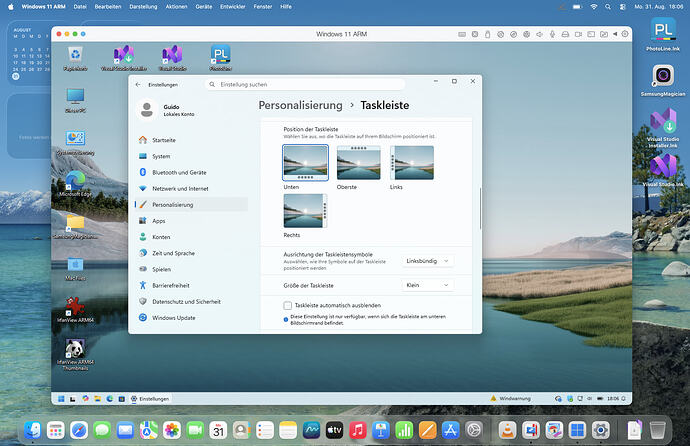Open the IrfanView ARM64 desktop icon
Image resolution: width=690 pixels, height=446 pixels.
(75, 309)
